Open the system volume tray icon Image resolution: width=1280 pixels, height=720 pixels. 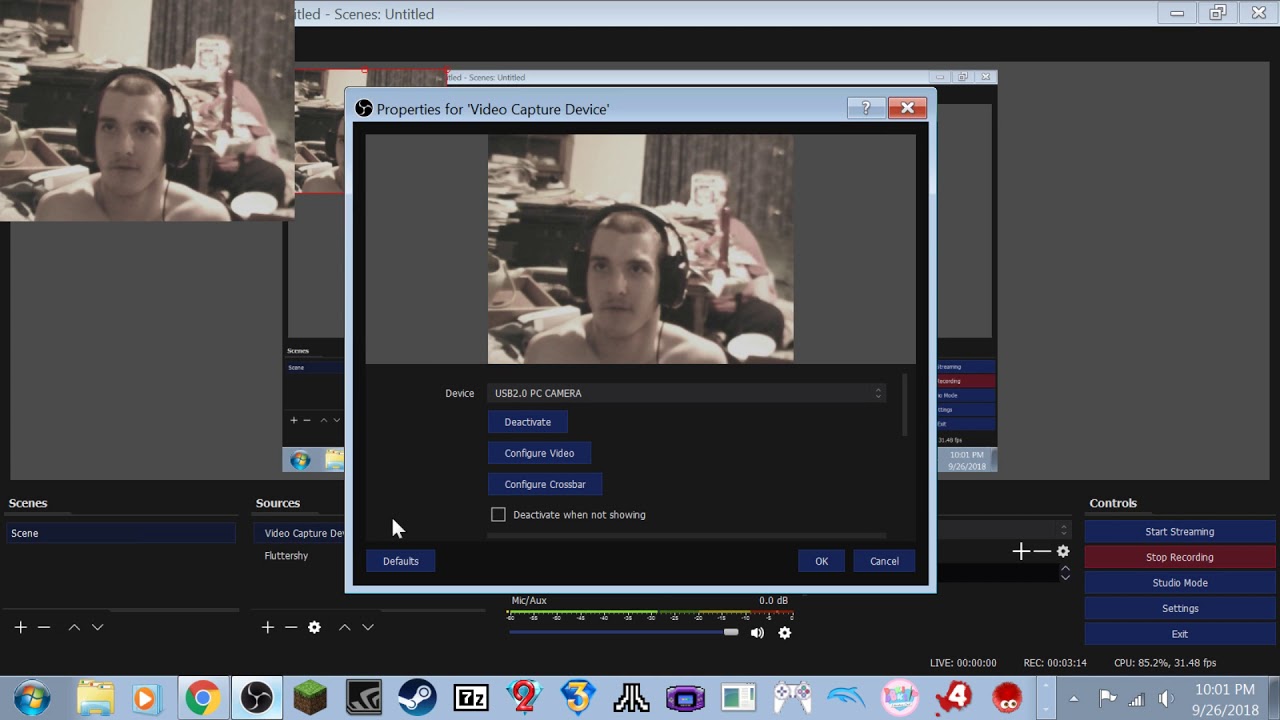[x=1165, y=698]
